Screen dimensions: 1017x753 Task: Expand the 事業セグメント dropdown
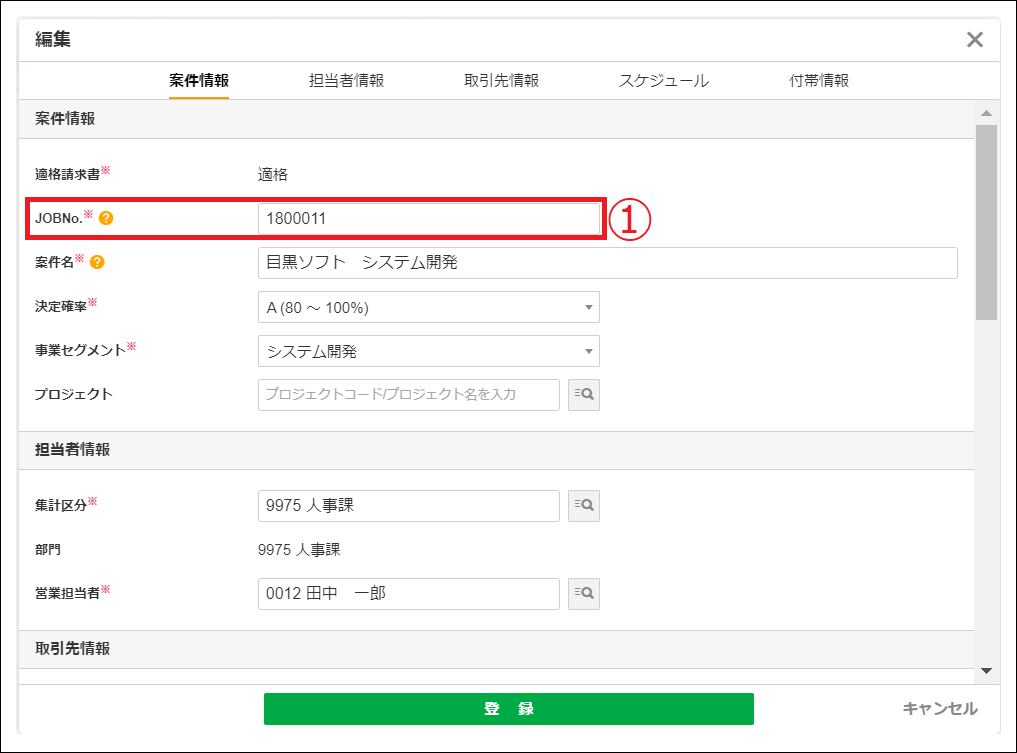click(x=428, y=351)
